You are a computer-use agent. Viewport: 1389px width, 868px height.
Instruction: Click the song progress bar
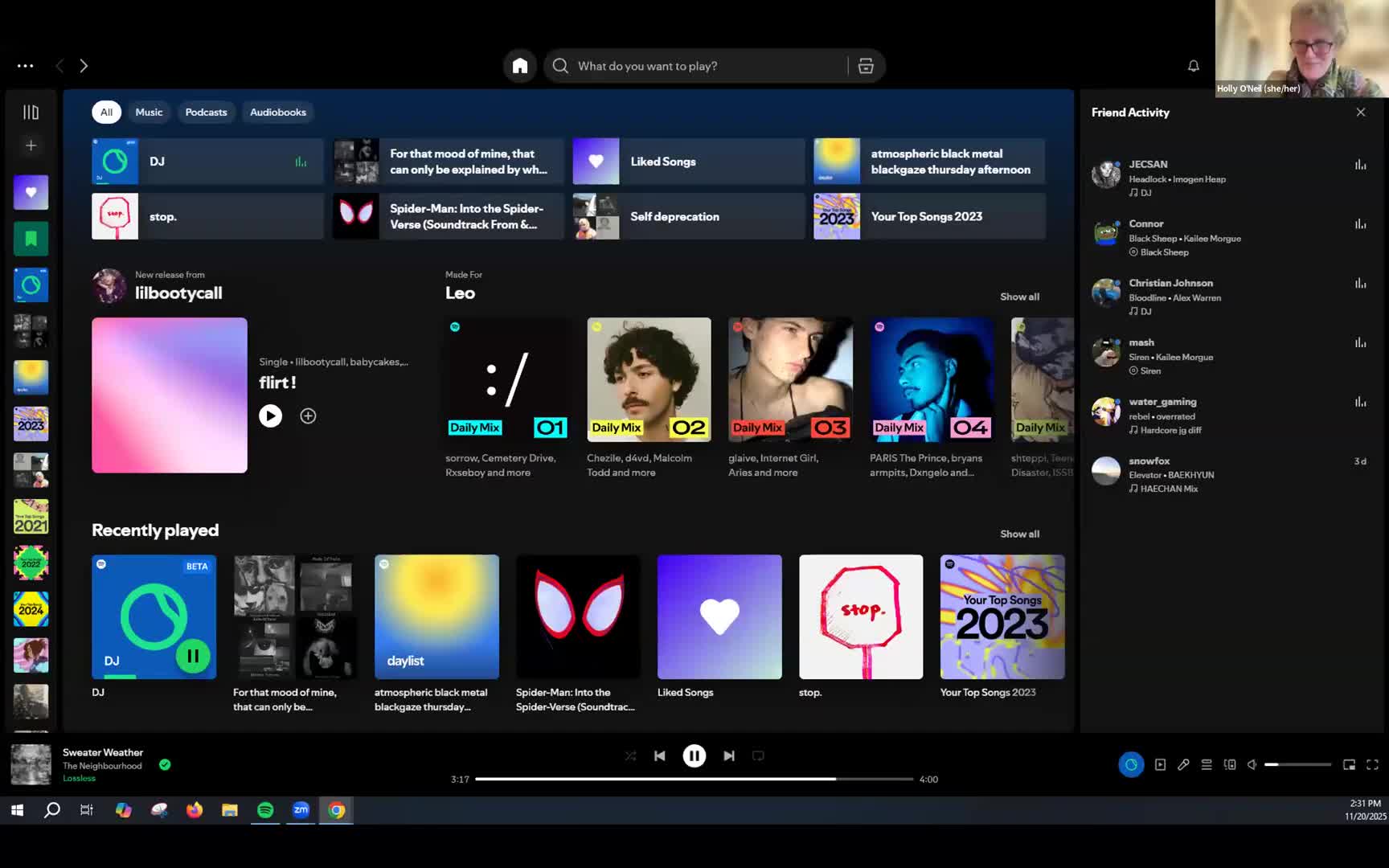[694, 779]
